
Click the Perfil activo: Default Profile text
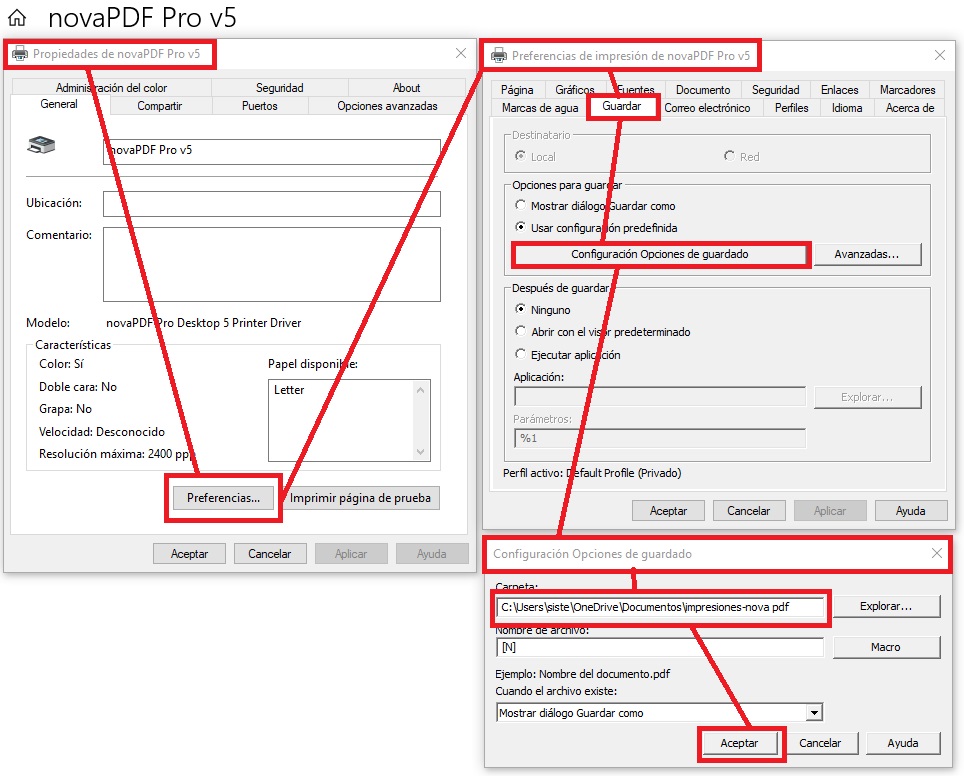[592, 473]
